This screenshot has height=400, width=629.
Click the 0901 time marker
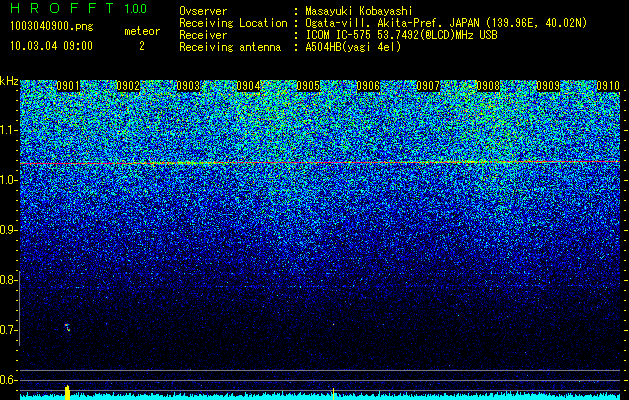tap(68, 86)
